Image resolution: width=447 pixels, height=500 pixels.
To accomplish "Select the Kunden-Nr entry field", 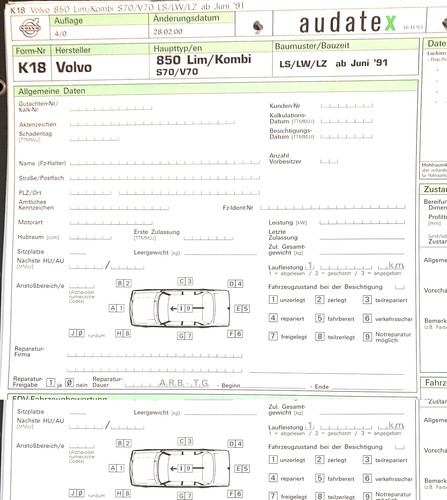I will click(x=347, y=106).
